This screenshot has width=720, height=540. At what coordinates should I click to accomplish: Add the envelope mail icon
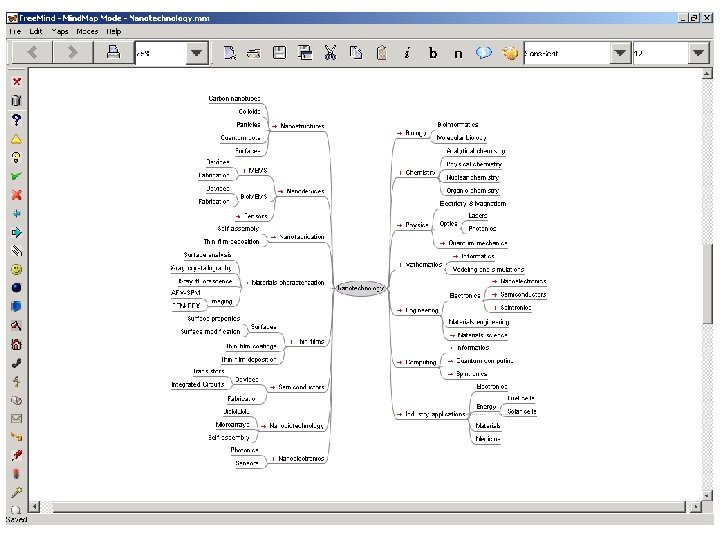coord(17,418)
